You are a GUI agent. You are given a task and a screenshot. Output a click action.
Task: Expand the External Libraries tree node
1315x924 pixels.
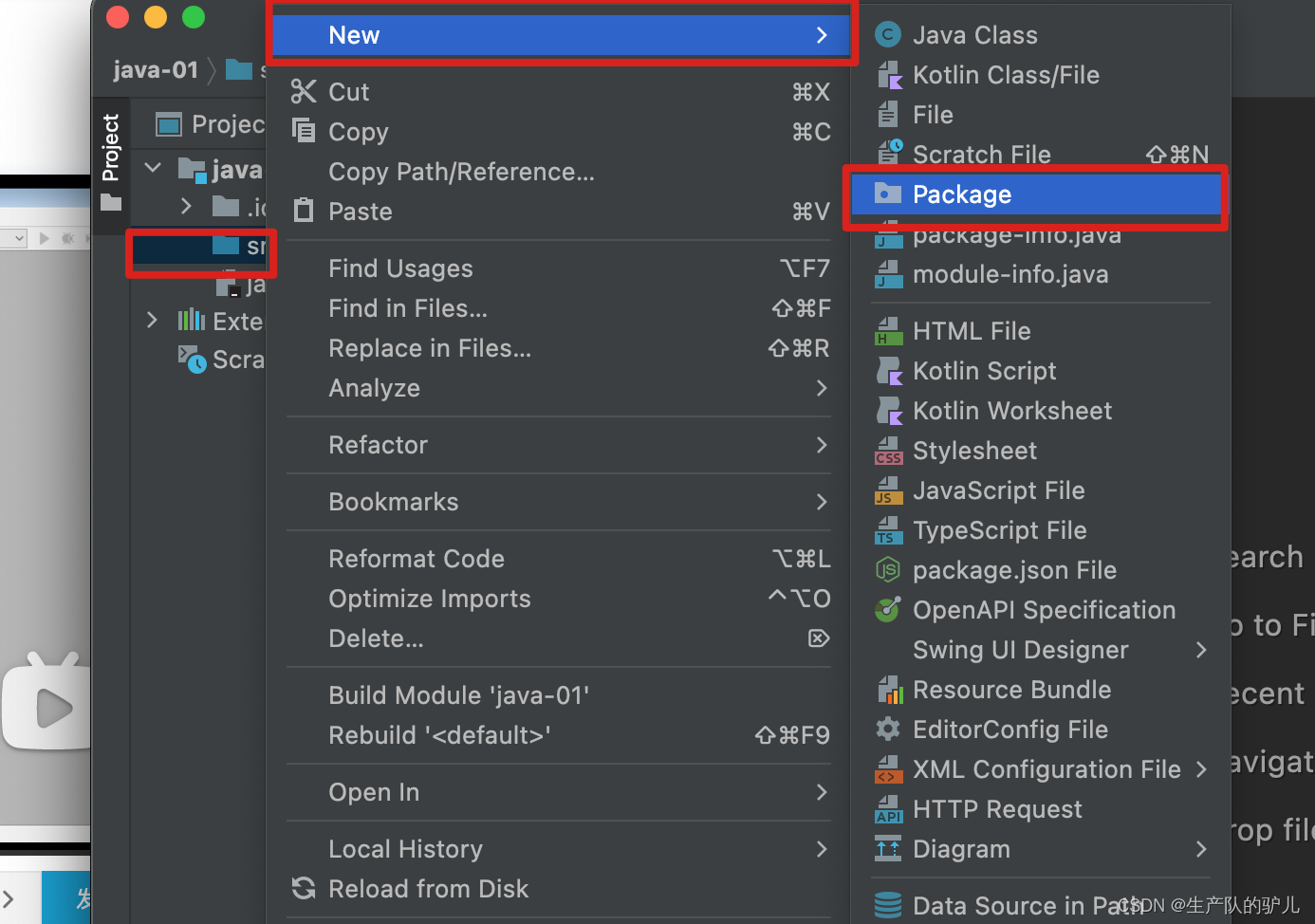(152, 320)
